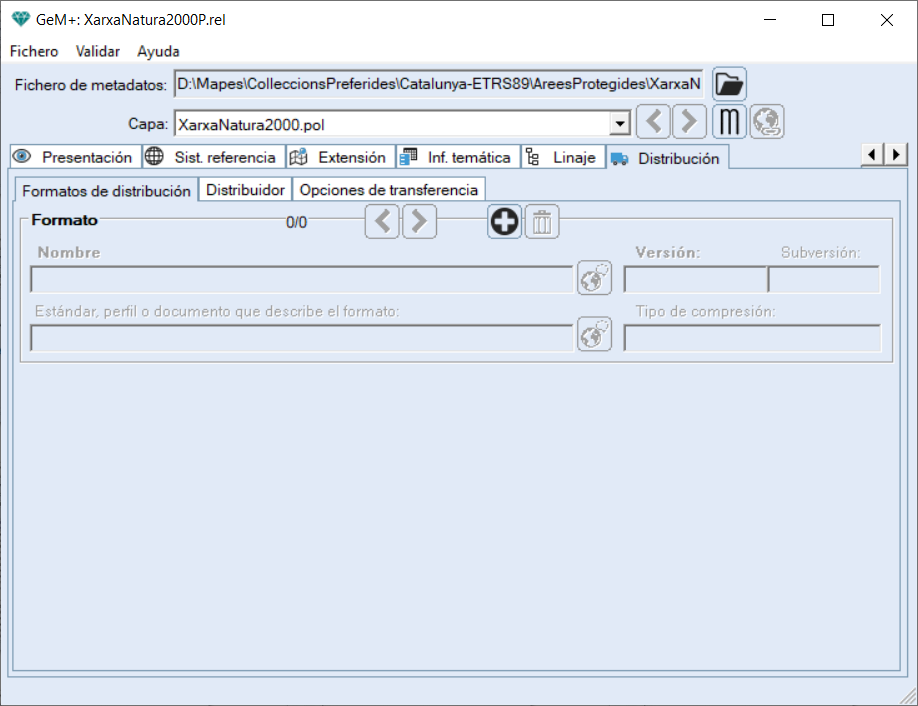Open metadata file with folder icon

[x=729, y=84]
